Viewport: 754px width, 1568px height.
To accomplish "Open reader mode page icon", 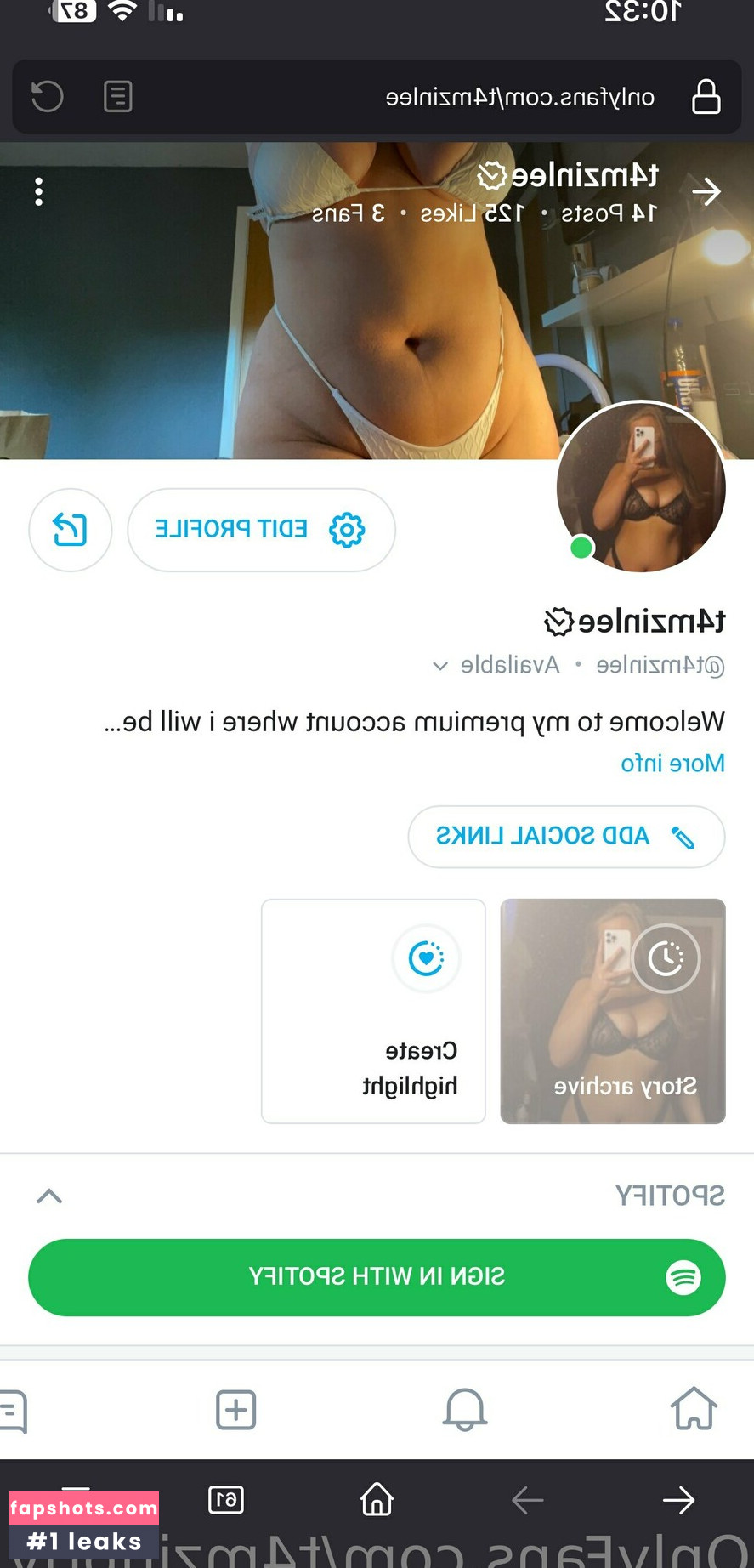I will tap(118, 96).
